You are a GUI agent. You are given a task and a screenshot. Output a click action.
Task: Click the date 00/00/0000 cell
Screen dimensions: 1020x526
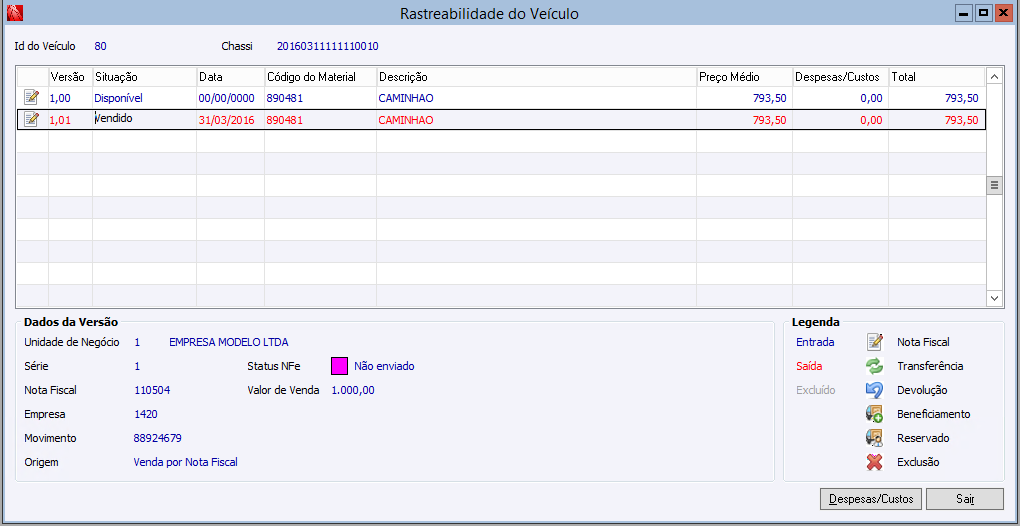(x=230, y=98)
